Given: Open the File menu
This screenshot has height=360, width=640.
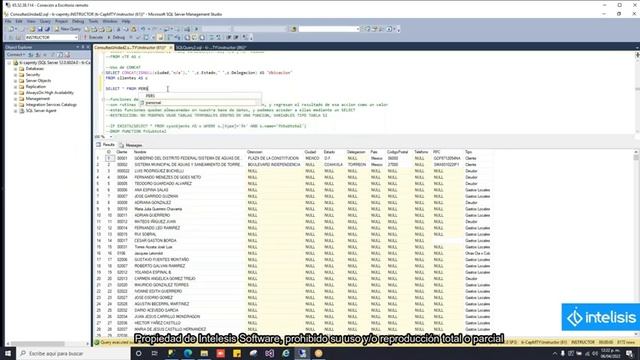Looking at the screenshot, I should point(8,21).
